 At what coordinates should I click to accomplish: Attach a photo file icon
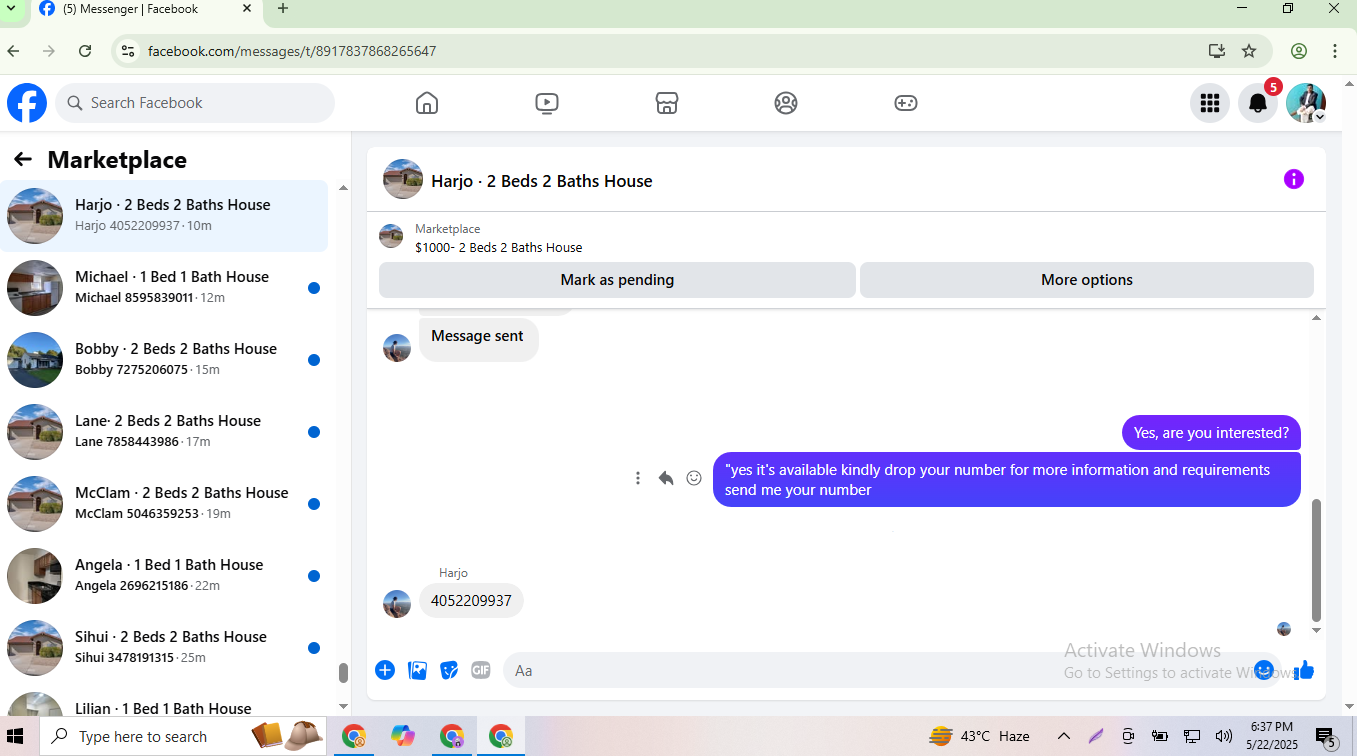(418, 670)
